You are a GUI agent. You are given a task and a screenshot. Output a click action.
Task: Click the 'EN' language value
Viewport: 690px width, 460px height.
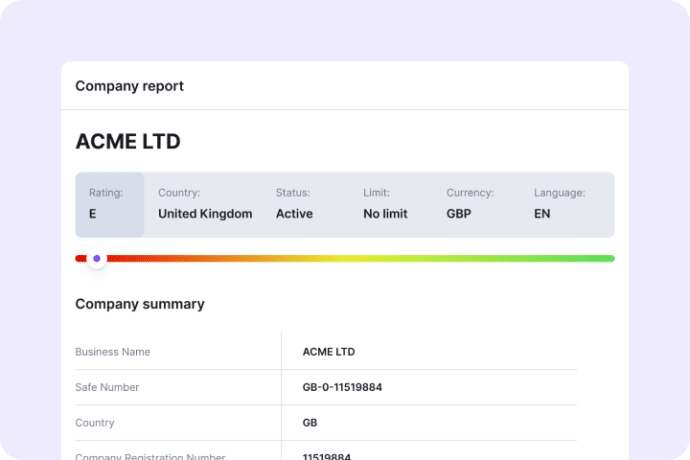click(x=542, y=213)
